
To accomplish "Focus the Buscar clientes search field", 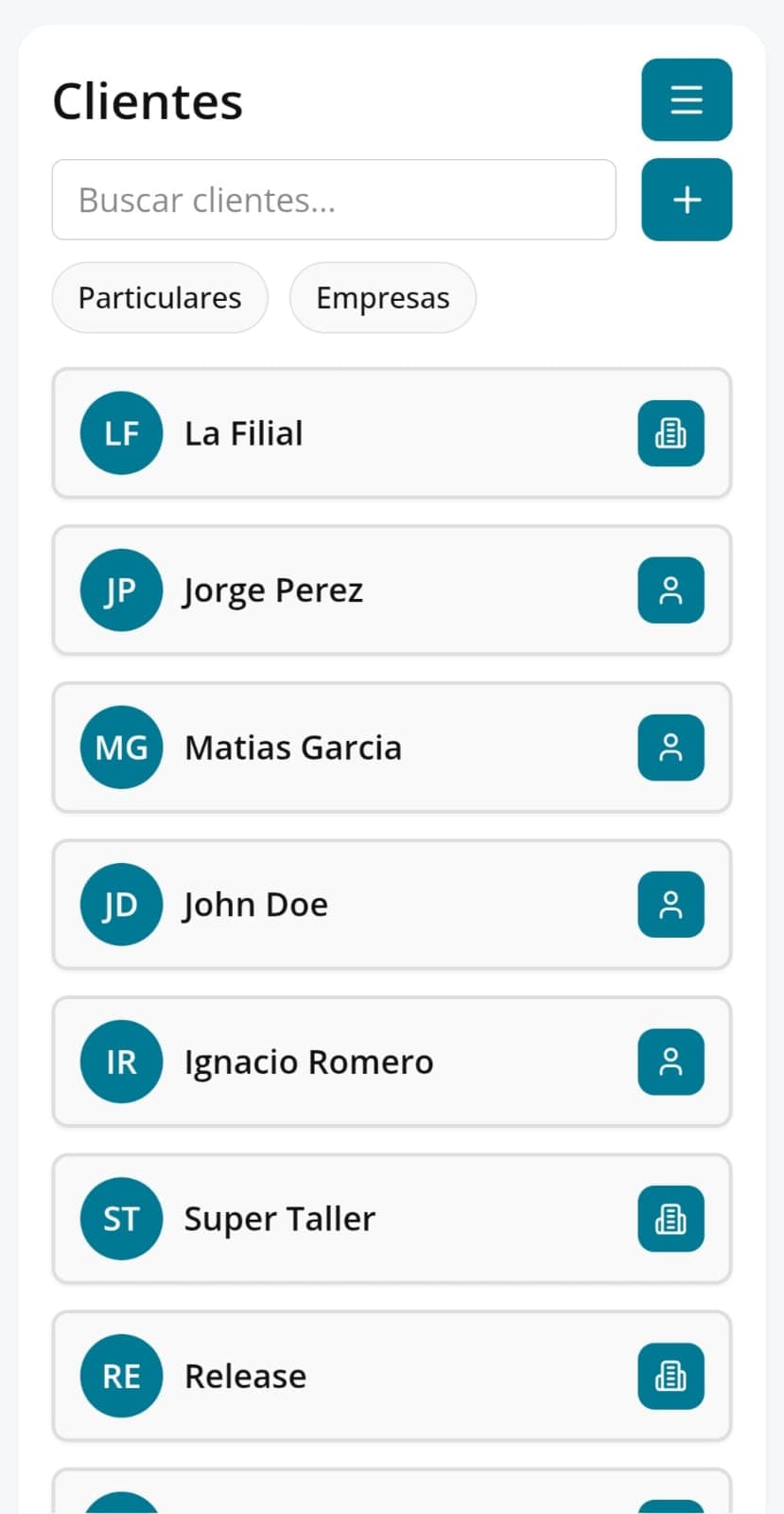I will (334, 200).
